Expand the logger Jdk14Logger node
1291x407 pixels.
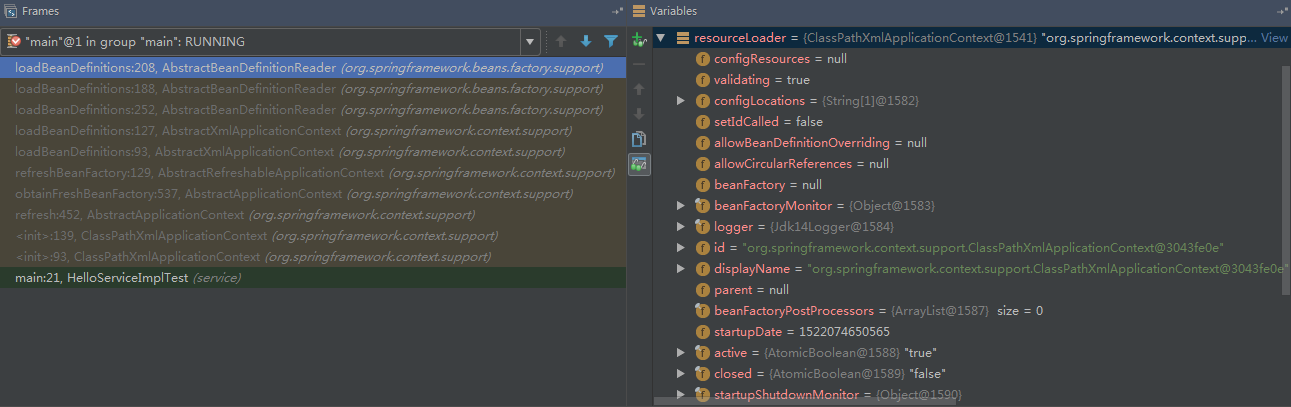(x=681, y=226)
